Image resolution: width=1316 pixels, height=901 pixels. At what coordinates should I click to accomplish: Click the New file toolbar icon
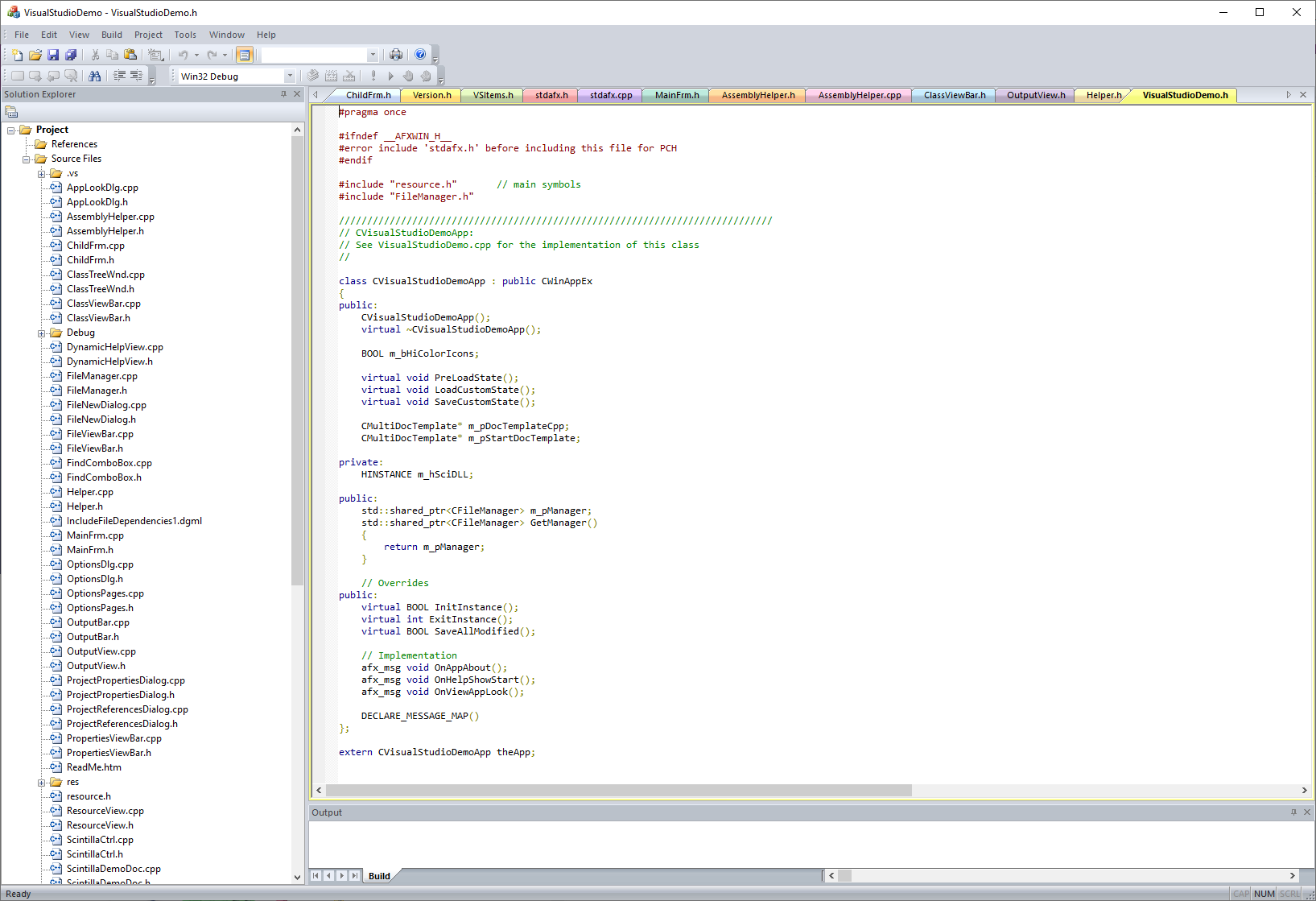pos(18,55)
